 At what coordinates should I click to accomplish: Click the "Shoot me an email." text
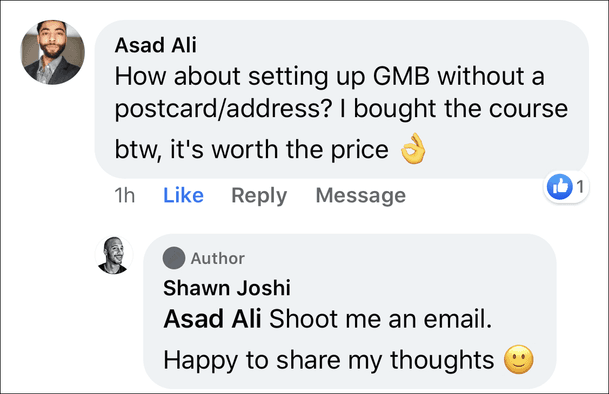(x=381, y=319)
